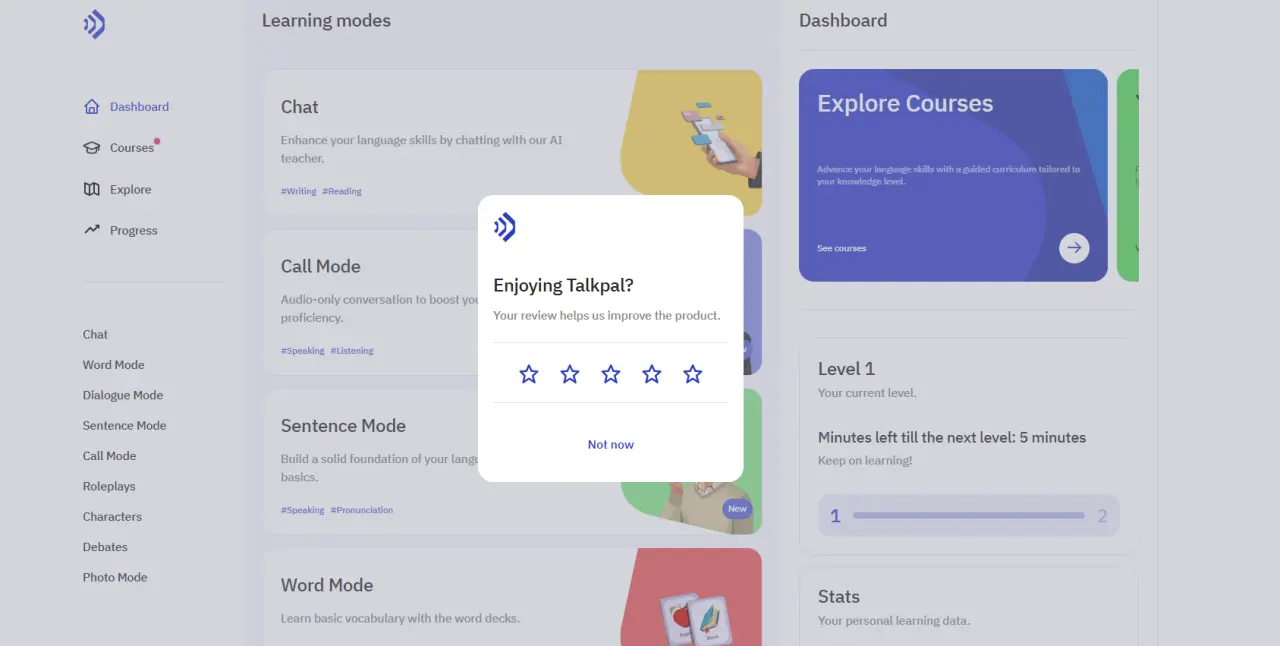Open Courses in the sidebar
The image size is (1280, 646).
[x=132, y=148]
